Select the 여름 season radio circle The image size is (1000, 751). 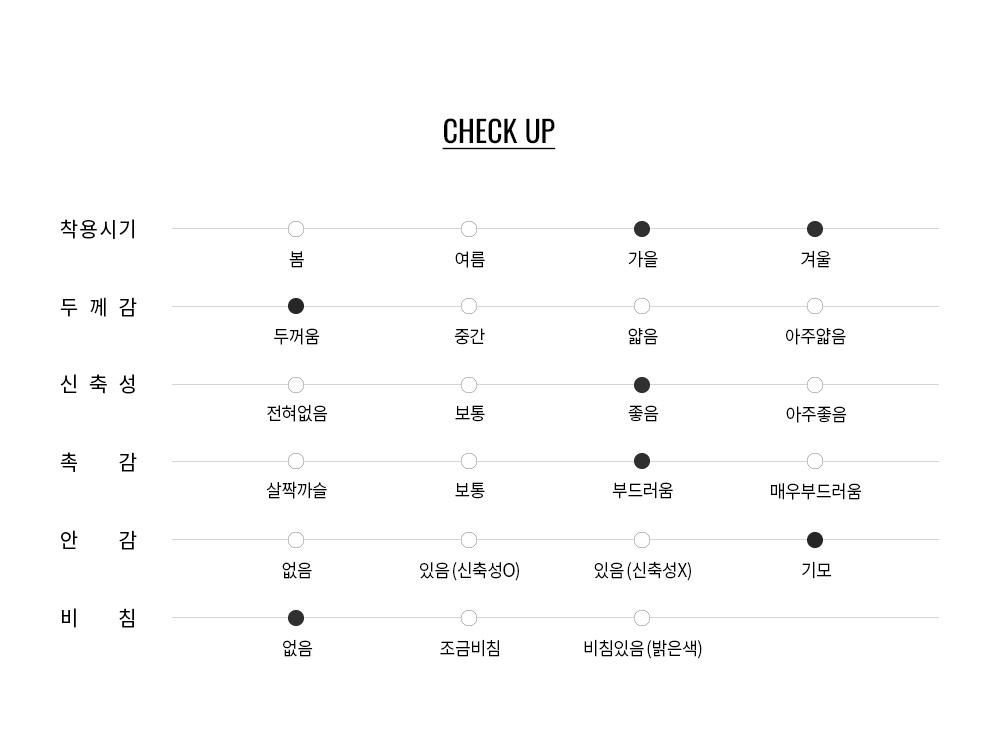469,229
